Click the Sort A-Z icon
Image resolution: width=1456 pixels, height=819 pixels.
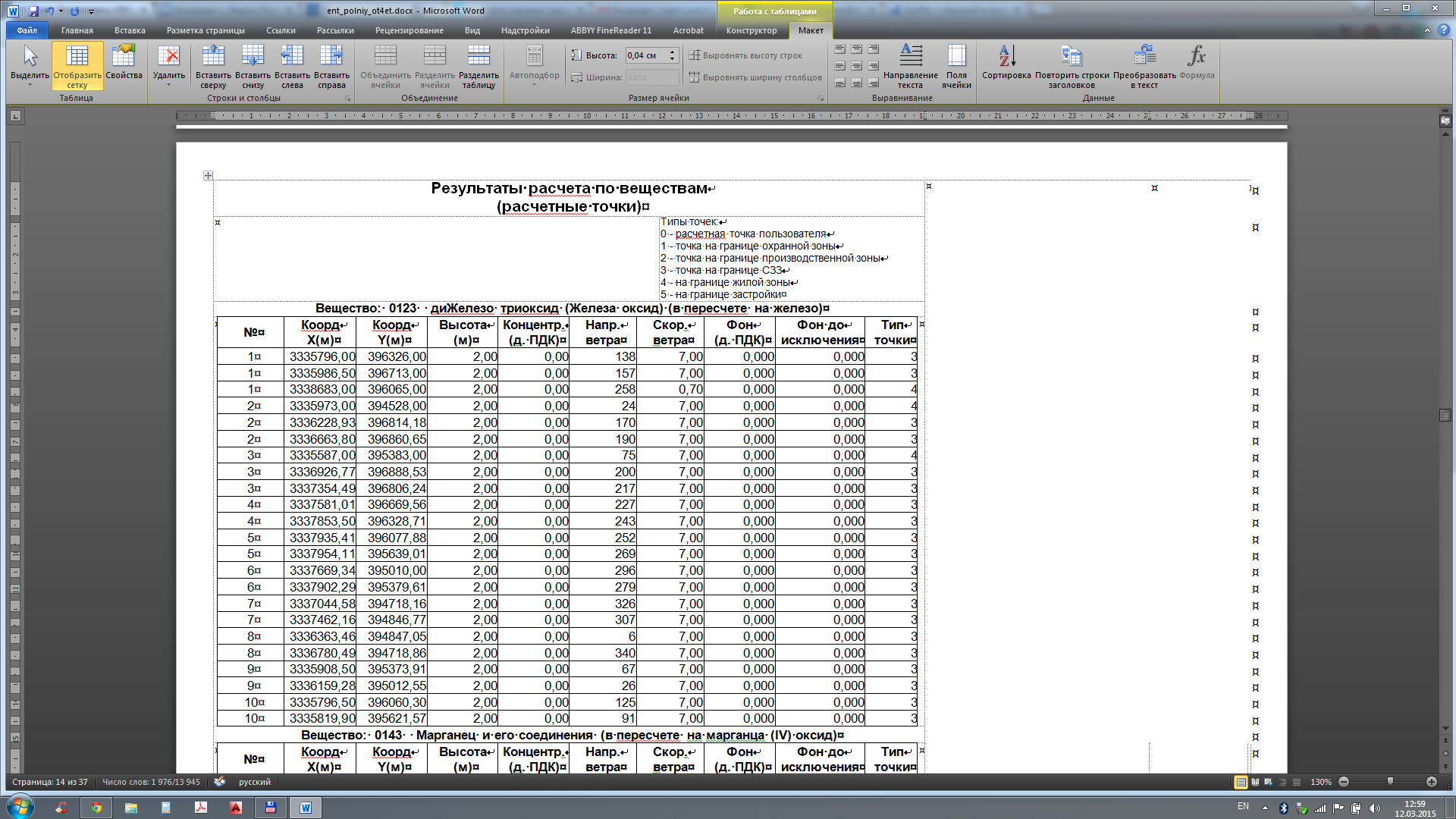coord(1006,57)
